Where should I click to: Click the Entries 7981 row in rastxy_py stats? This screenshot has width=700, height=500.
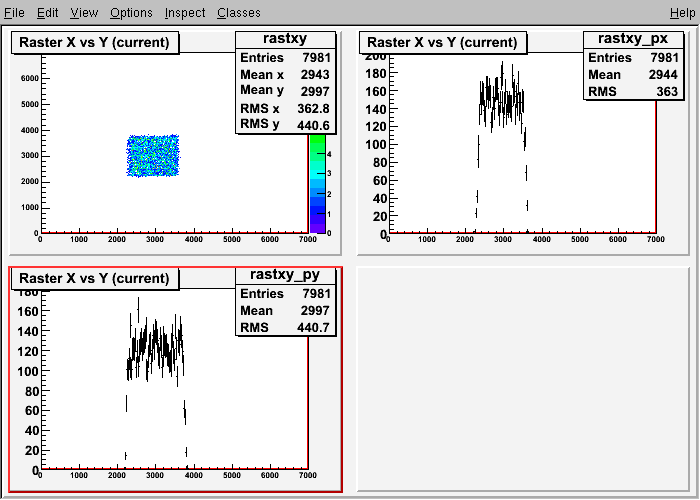pos(285,293)
